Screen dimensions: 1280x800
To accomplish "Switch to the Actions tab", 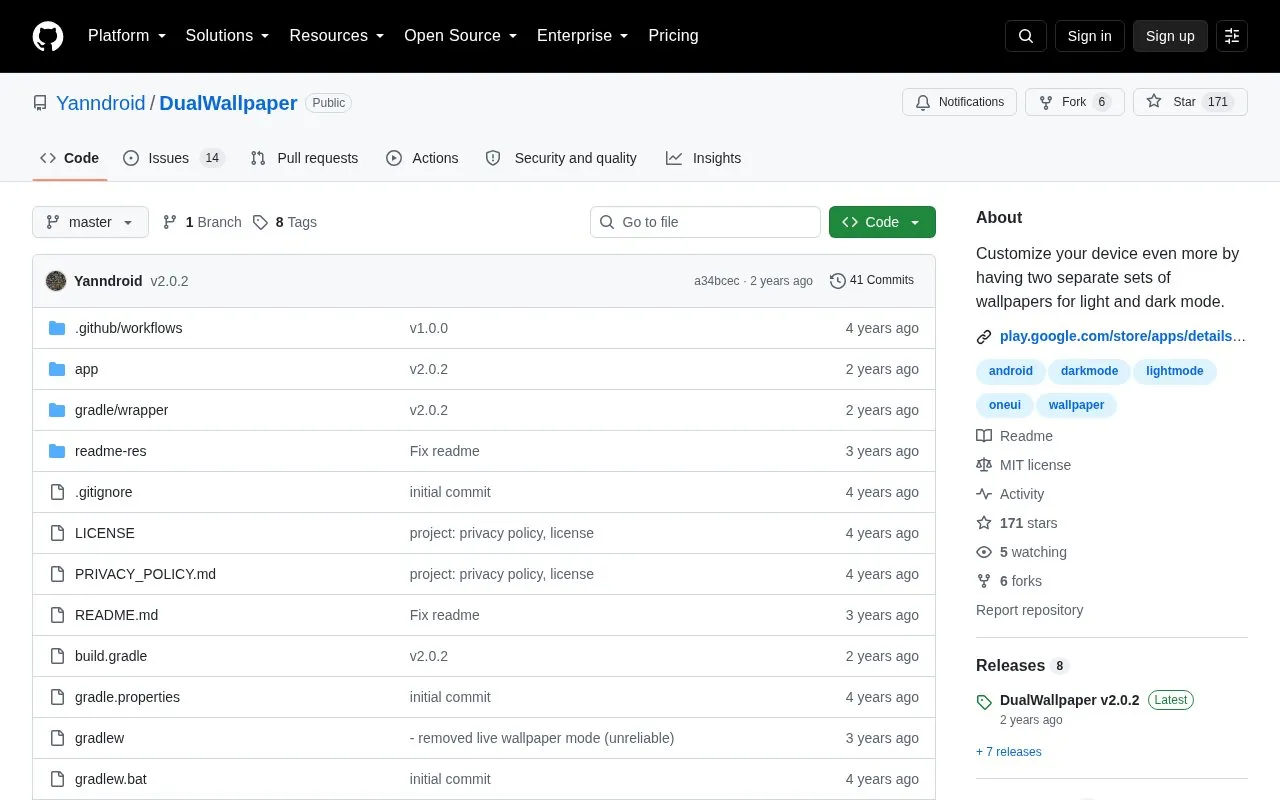I will point(422,158).
